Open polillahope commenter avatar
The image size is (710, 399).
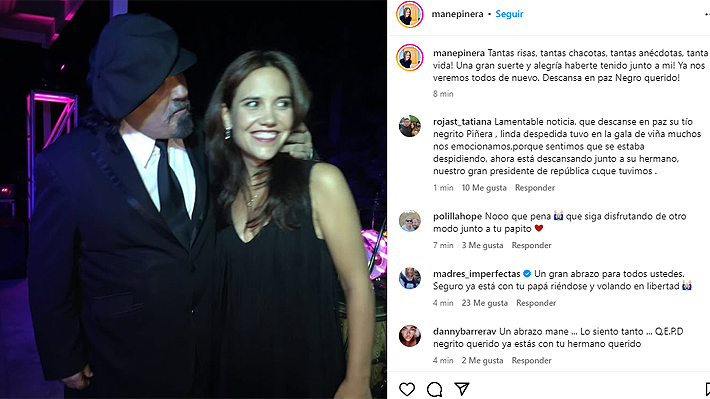click(410, 221)
